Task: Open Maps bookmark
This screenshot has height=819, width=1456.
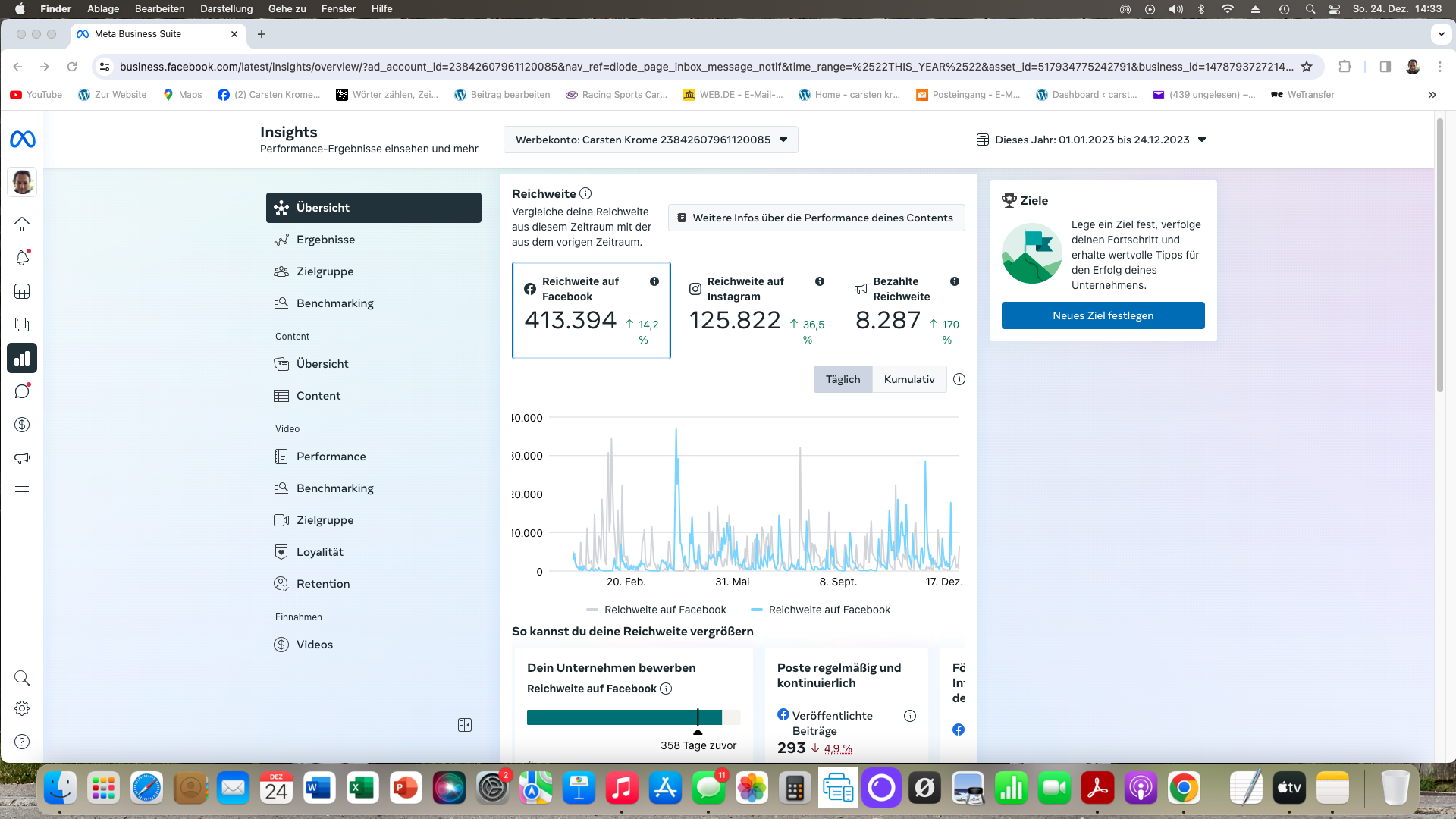Action: (x=183, y=95)
